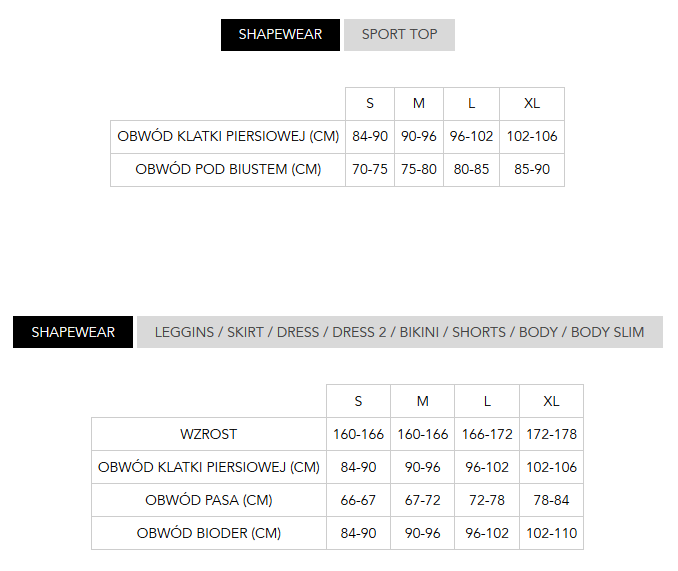Click the 85-90 cell in top table
Image resolution: width=678 pixels, height=571 pixels.
pos(532,170)
